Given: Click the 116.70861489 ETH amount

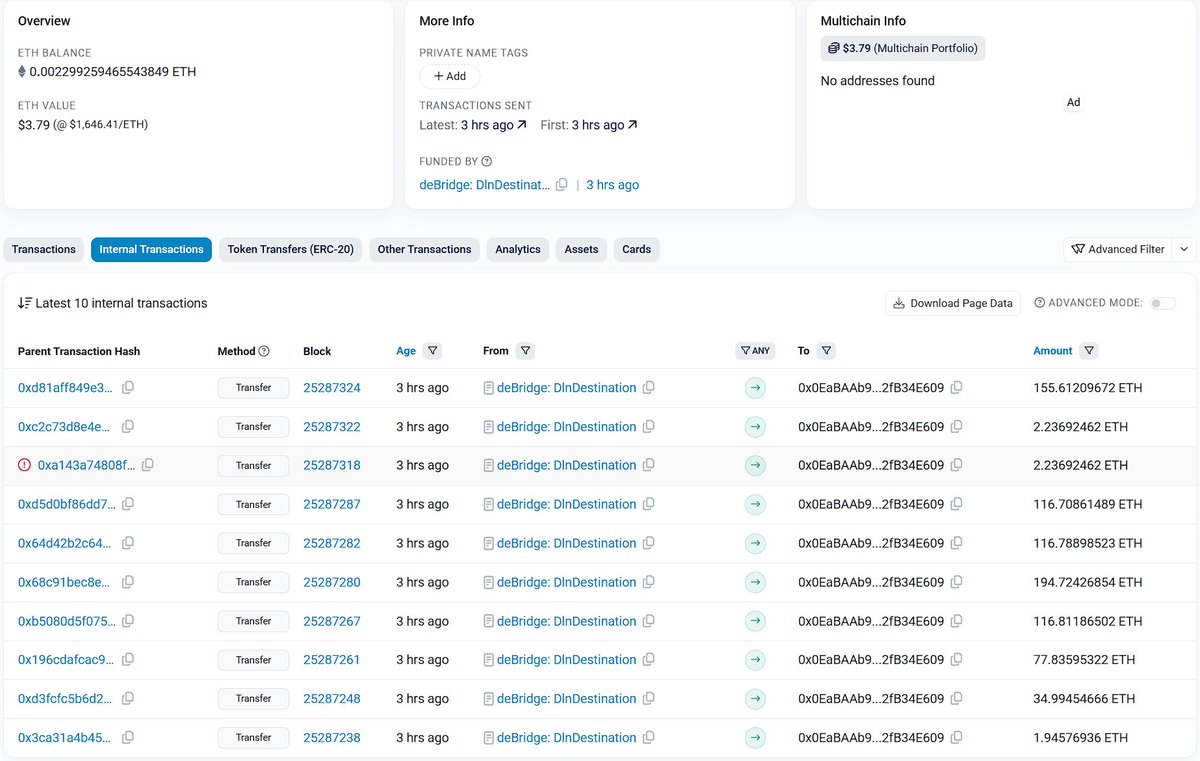Looking at the screenshot, I should click(x=1088, y=504).
